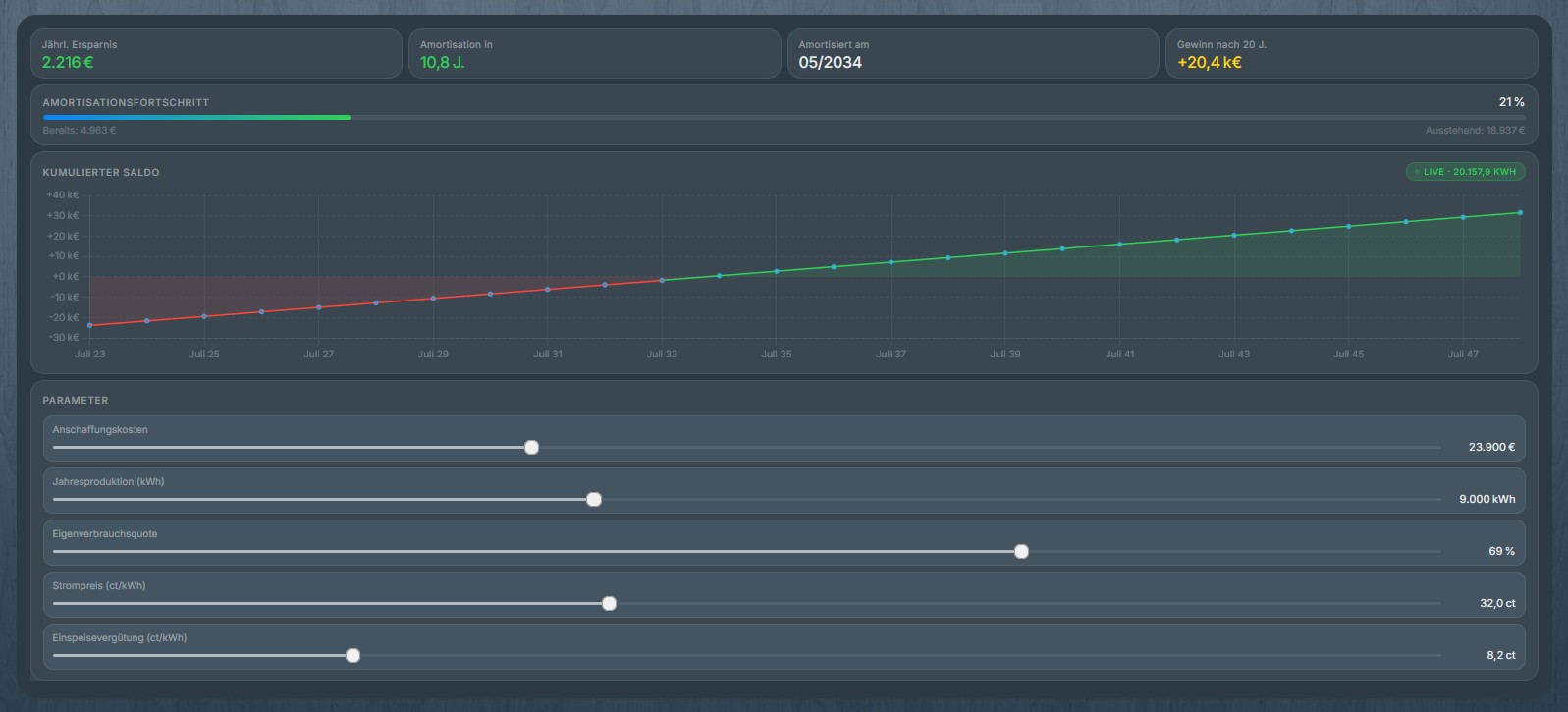This screenshot has height=712, width=1568.
Task: Click the last data point on the green line
Action: click(1520, 213)
